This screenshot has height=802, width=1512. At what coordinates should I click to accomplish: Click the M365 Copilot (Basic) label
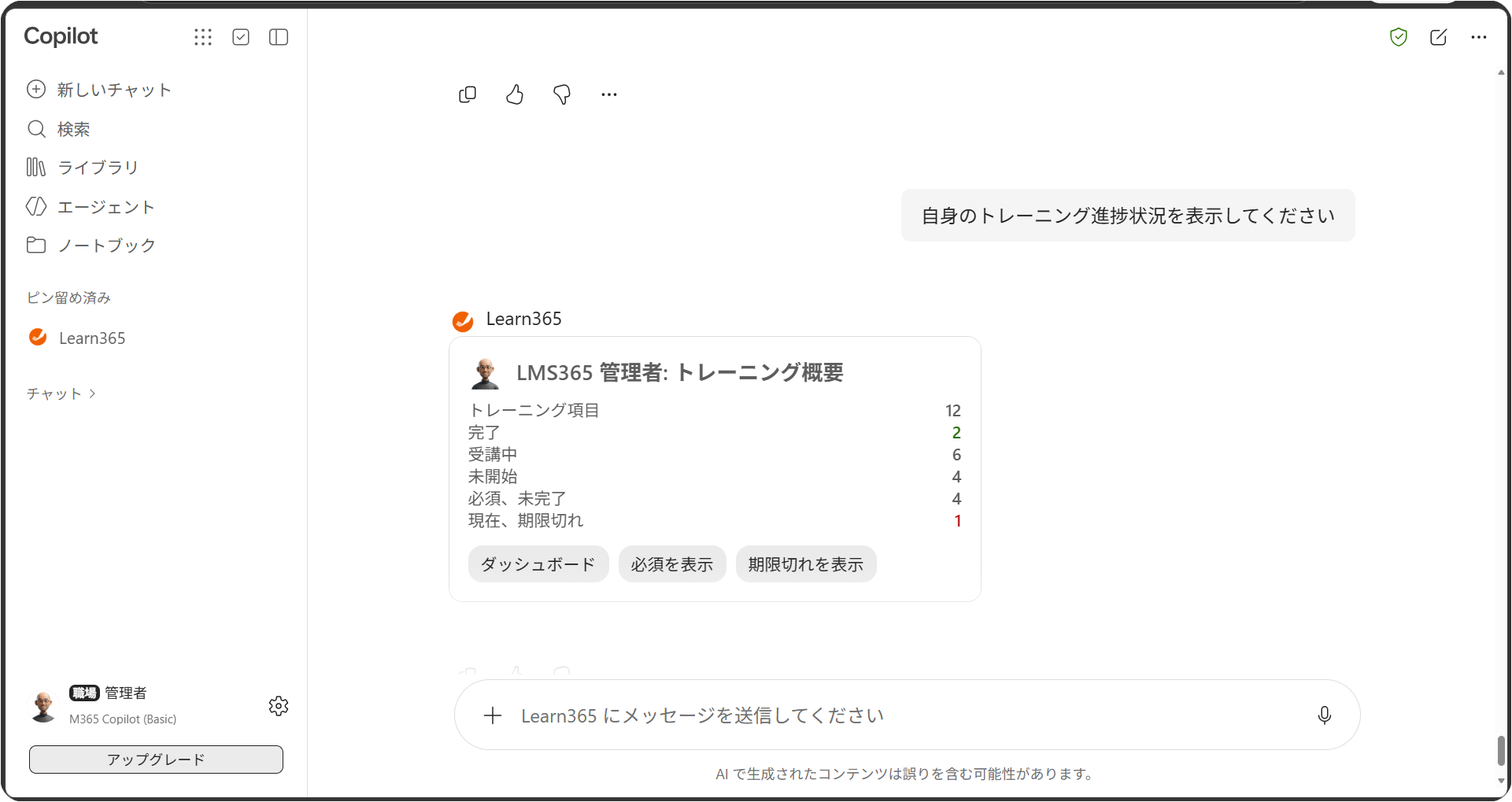tap(123, 719)
